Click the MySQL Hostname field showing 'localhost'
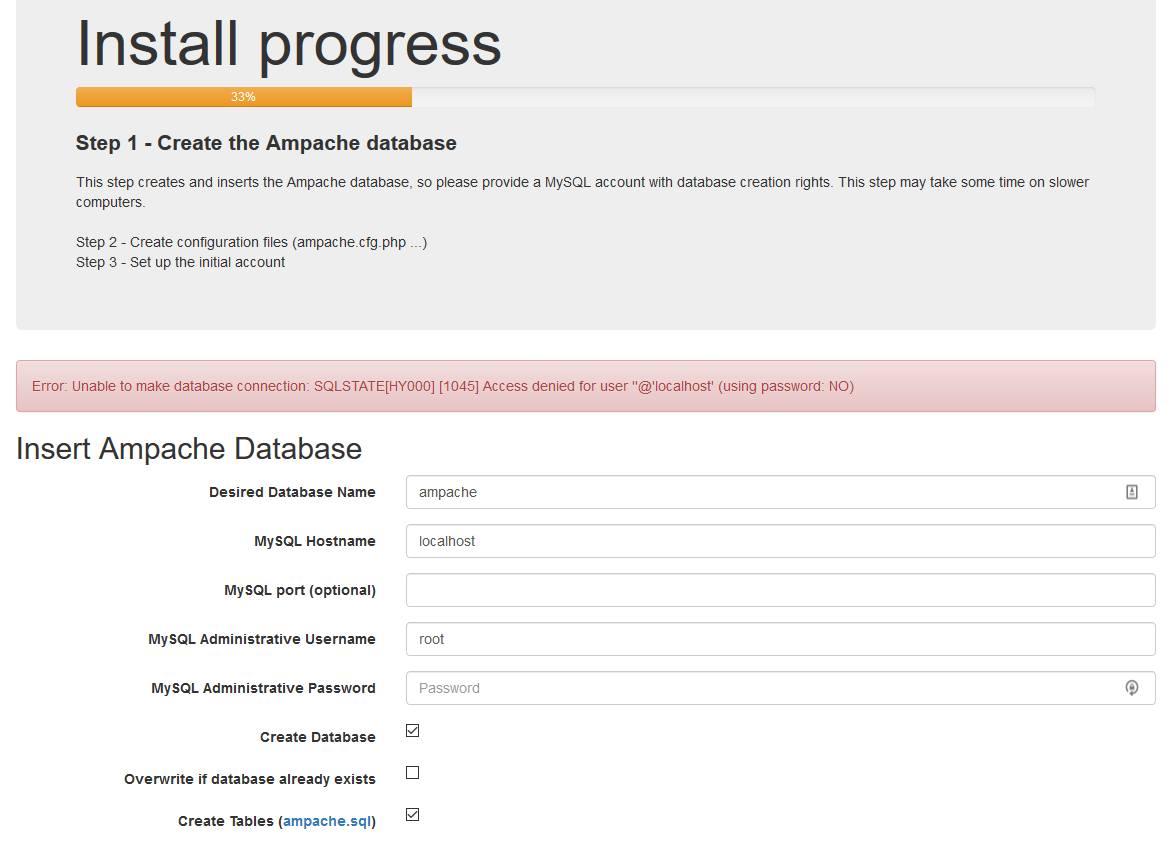 pos(700,540)
